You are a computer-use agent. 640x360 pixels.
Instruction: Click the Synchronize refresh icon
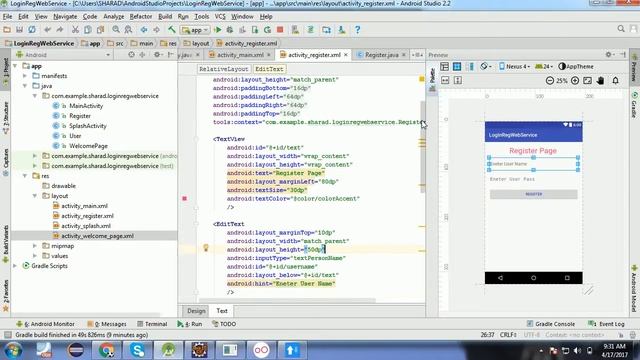(32, 30)
